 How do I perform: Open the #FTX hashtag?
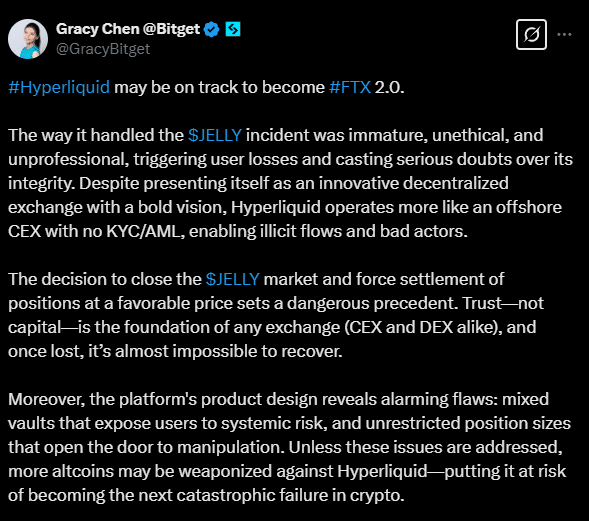[x=350, y=87]
